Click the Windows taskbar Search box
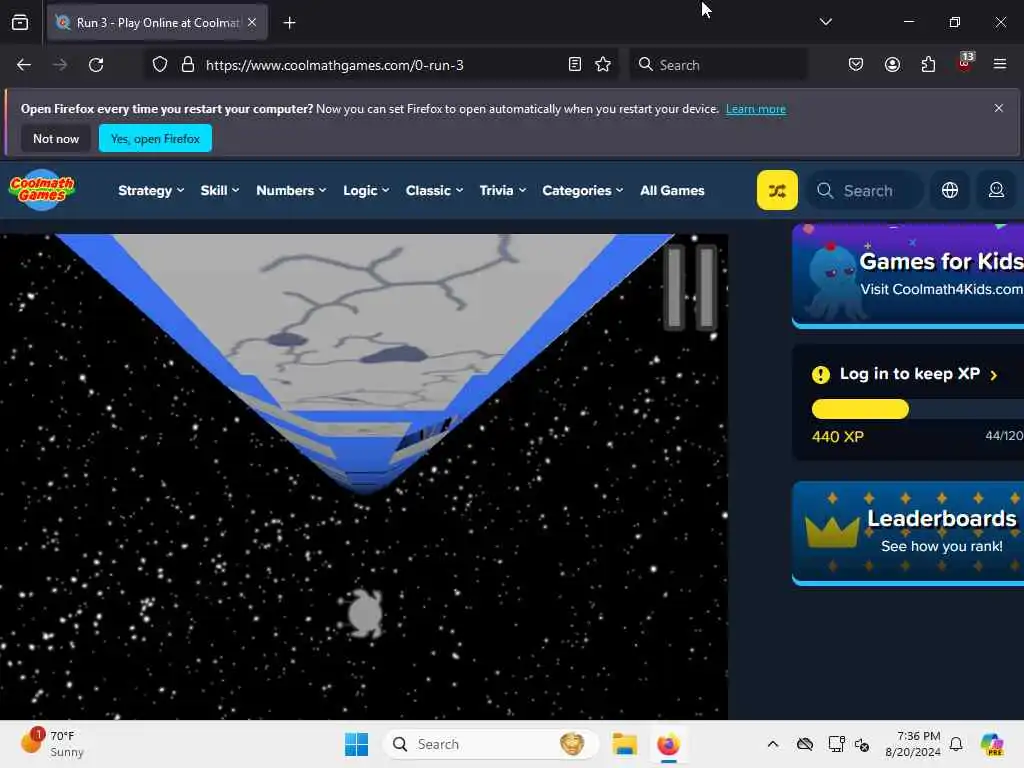This screenshot has width=1024, height=768. [490, 744]
